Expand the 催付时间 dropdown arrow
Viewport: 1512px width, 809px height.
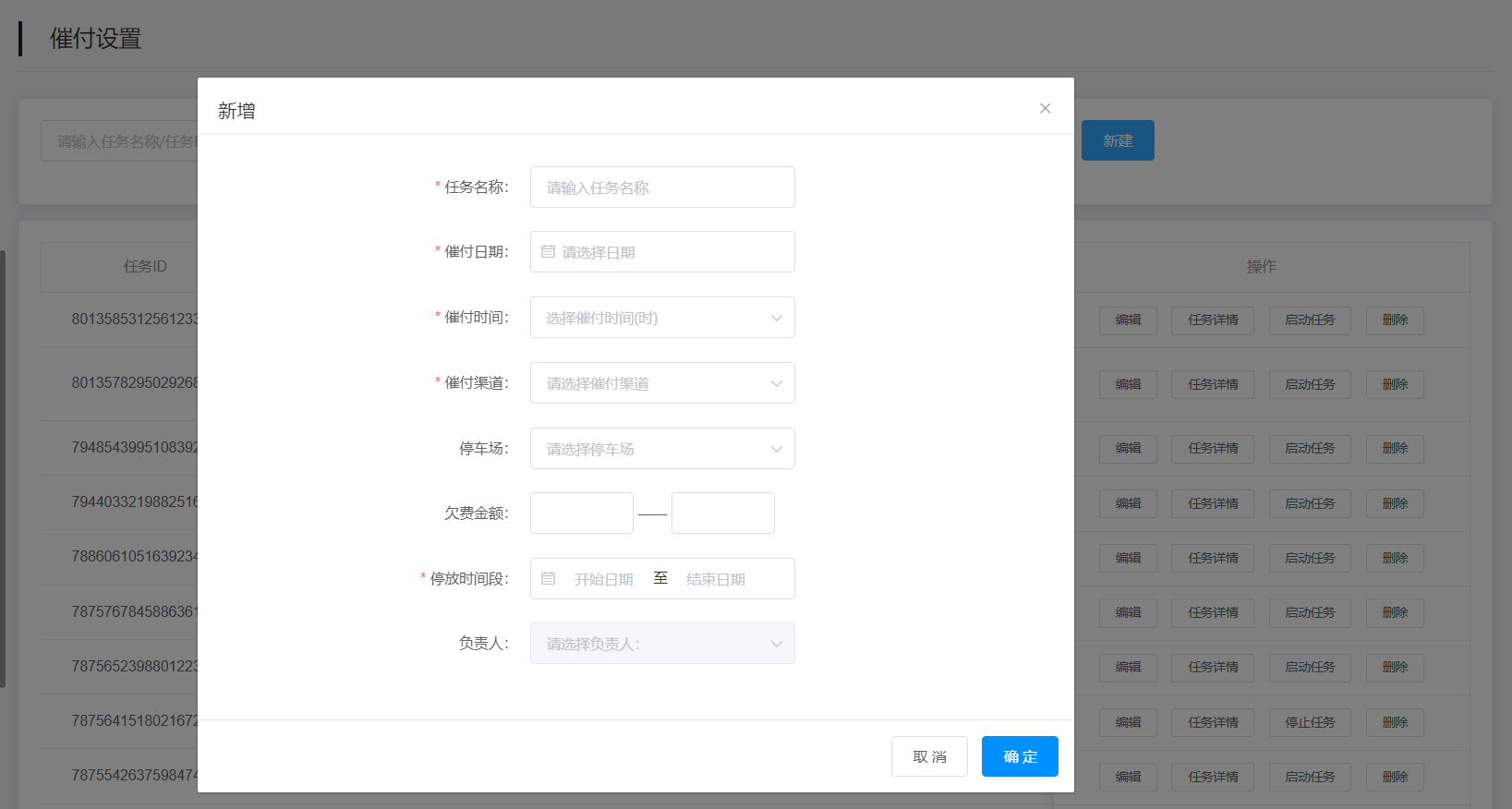point(776,318)
